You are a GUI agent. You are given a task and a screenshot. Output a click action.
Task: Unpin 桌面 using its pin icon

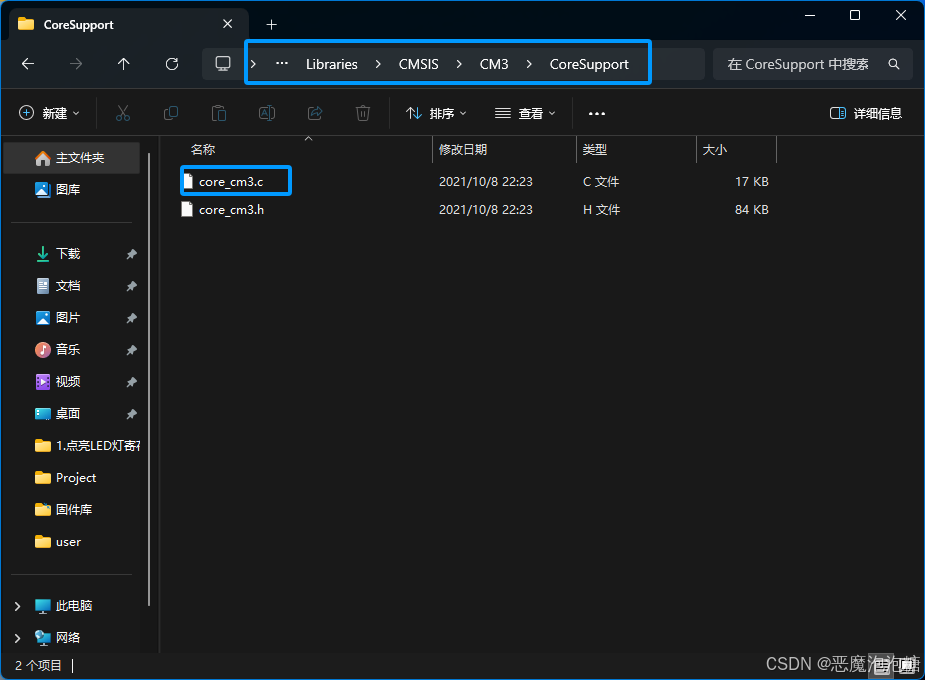pyautogui.click(x=131, y=414)
